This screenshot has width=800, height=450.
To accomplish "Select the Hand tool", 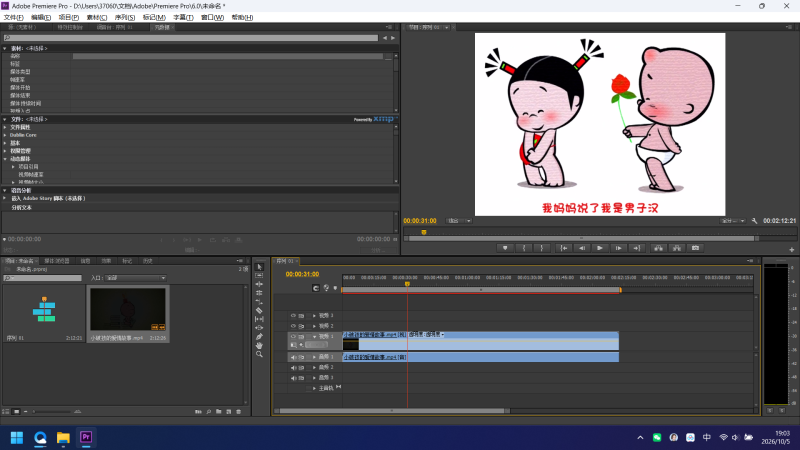I will (x=259, y=345).
